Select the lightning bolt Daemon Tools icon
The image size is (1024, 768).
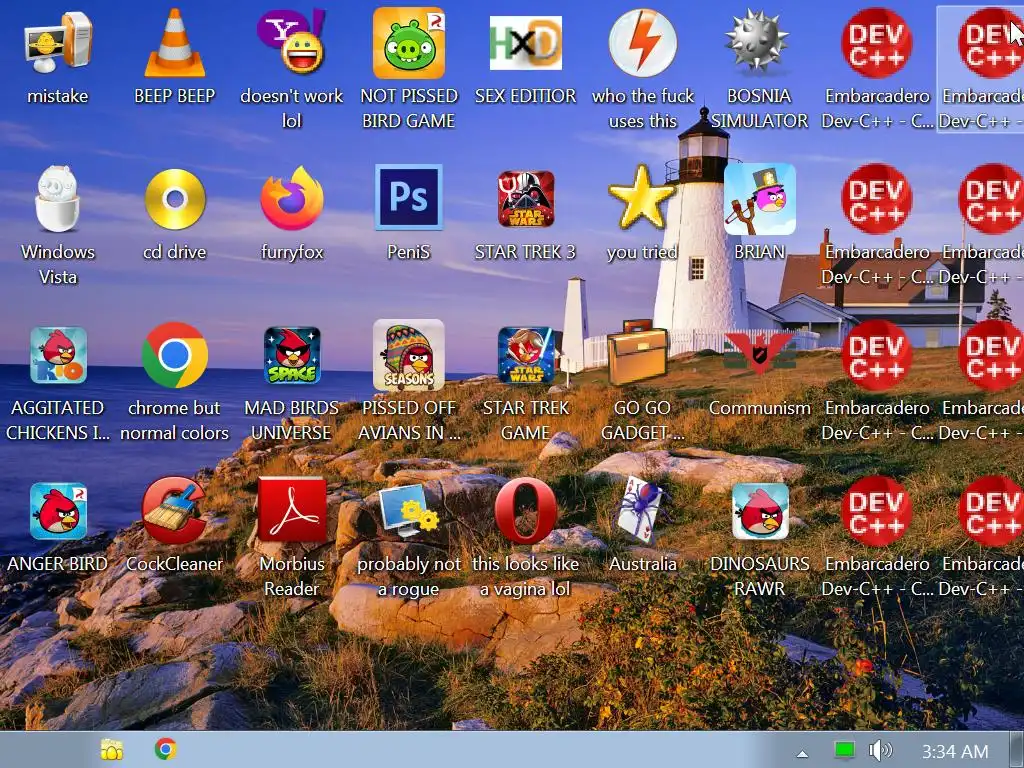point(643,44)
